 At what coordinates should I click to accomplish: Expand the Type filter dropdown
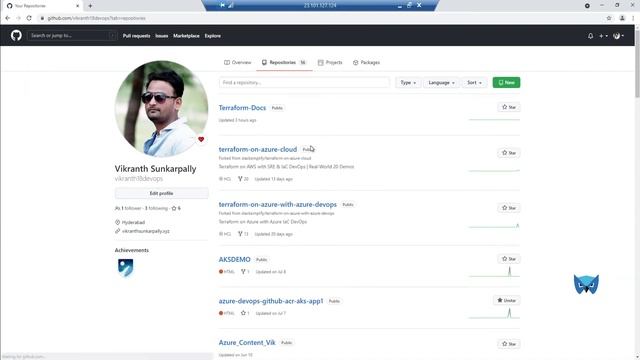pos(408,82)
